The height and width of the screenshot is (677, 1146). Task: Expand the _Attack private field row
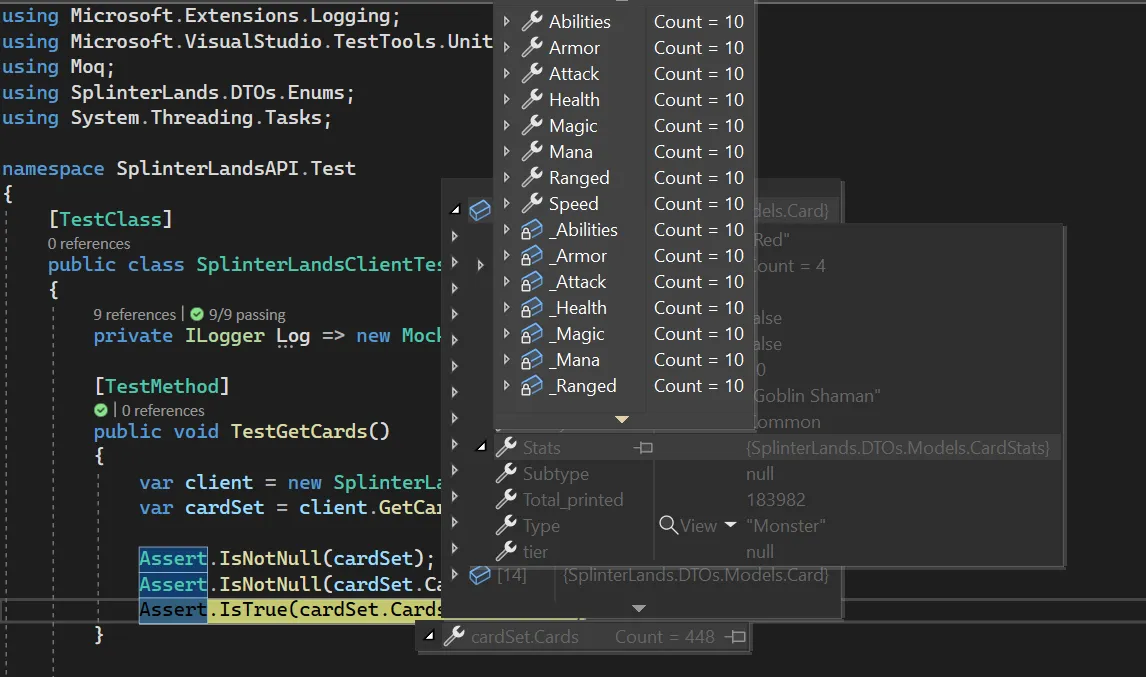click(x=506, y=281)
